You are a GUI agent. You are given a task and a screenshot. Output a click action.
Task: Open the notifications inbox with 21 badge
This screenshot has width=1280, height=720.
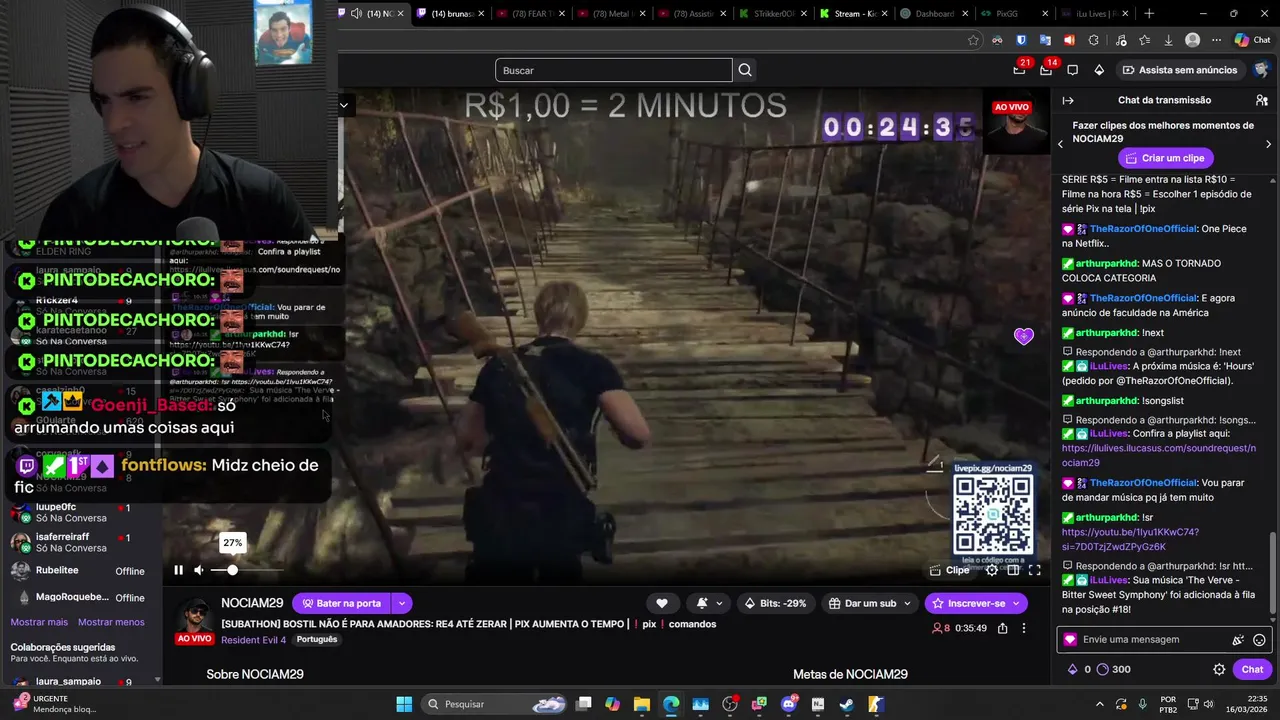[1019, 70]
